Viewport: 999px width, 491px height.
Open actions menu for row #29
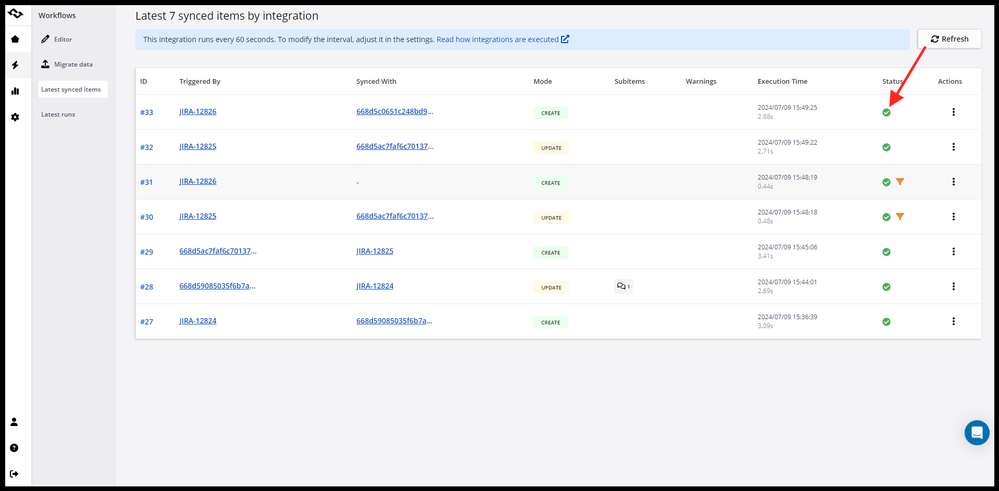click(x=954, y=252)
